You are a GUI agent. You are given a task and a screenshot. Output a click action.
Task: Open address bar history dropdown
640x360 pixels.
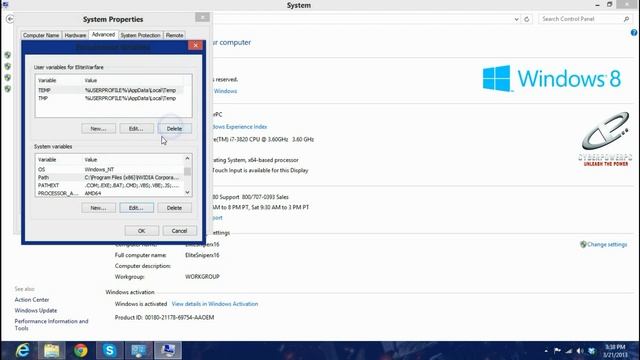516,19
